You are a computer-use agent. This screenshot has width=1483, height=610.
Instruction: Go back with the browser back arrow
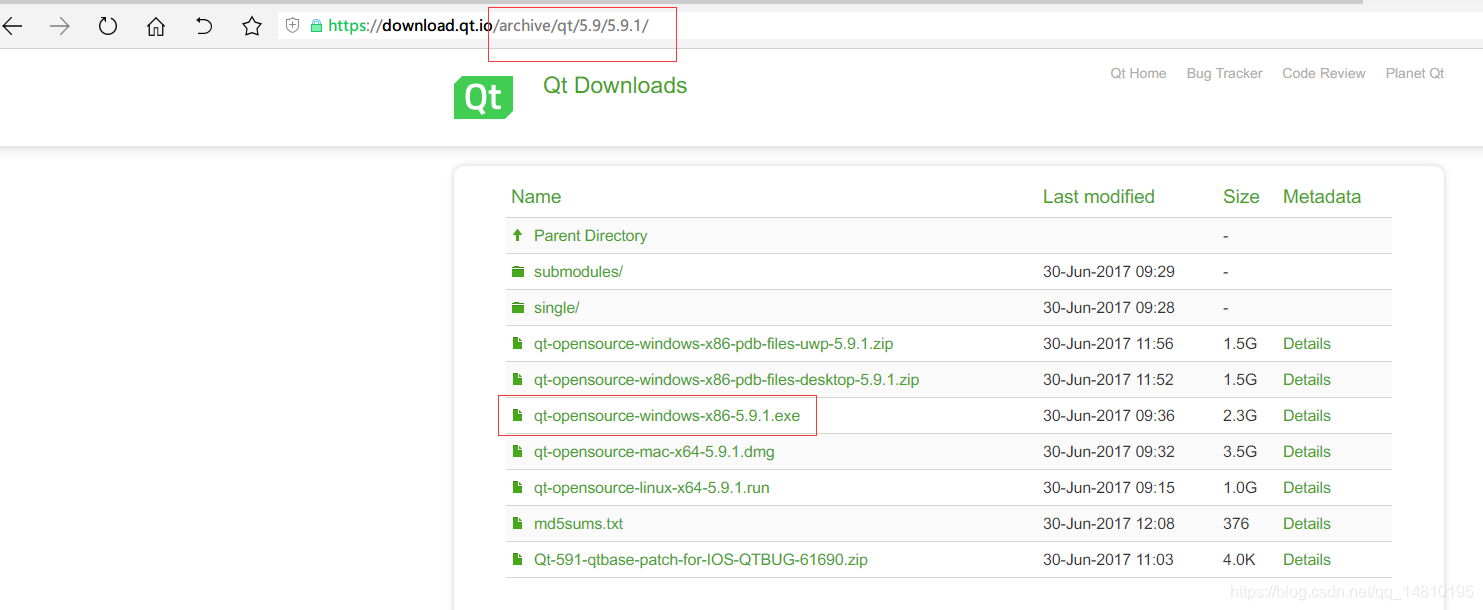(12, 27)
